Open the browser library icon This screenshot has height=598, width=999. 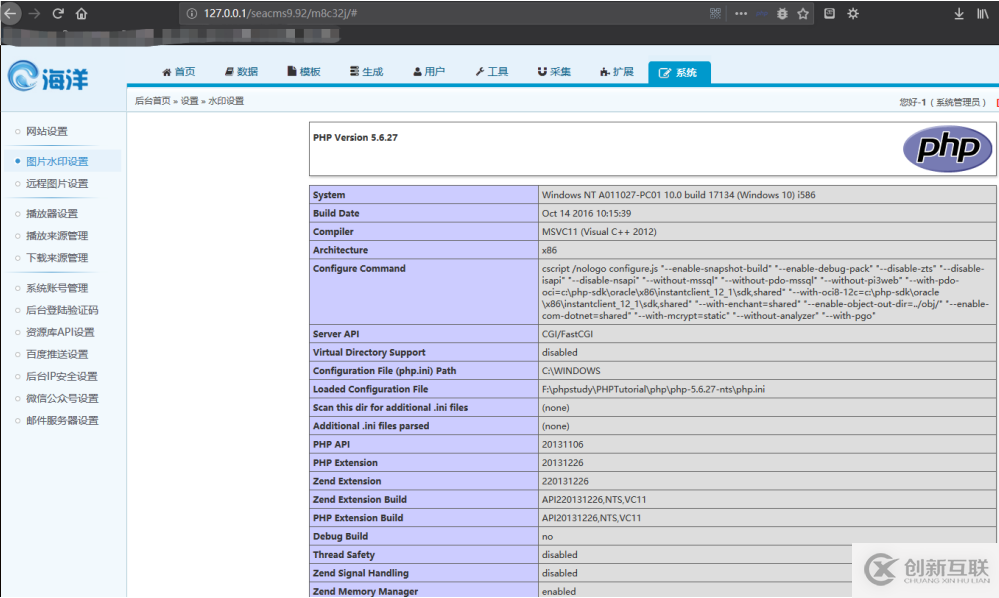[x=983, y=14]
